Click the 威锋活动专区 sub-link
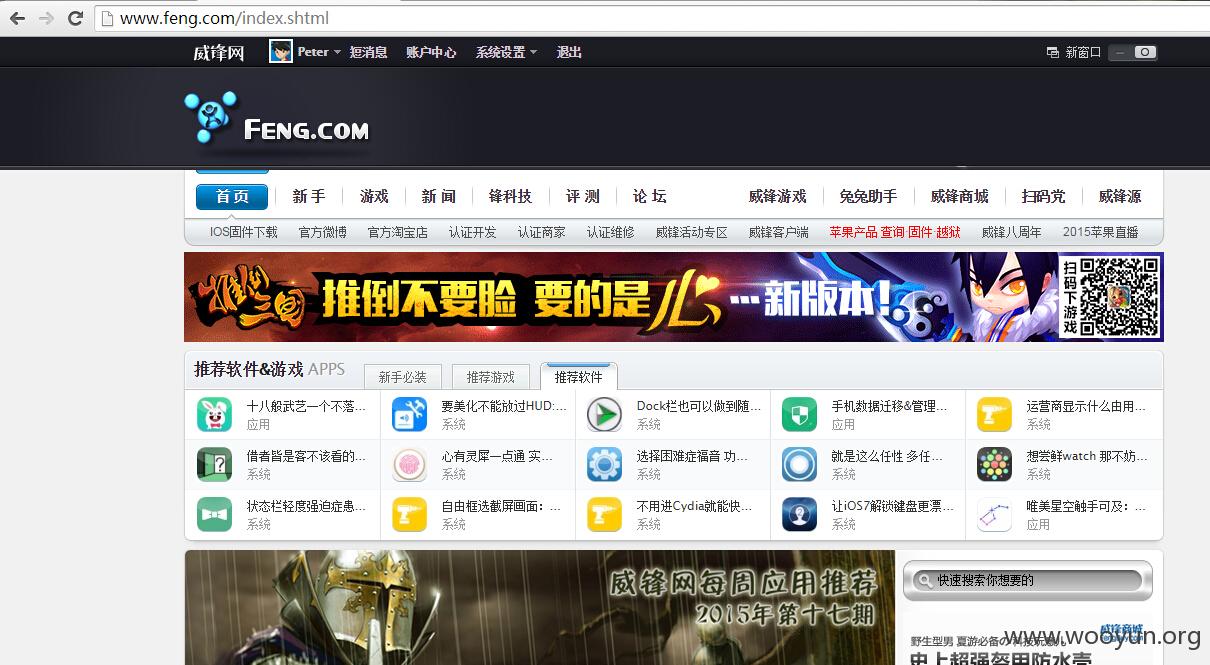 692,232
